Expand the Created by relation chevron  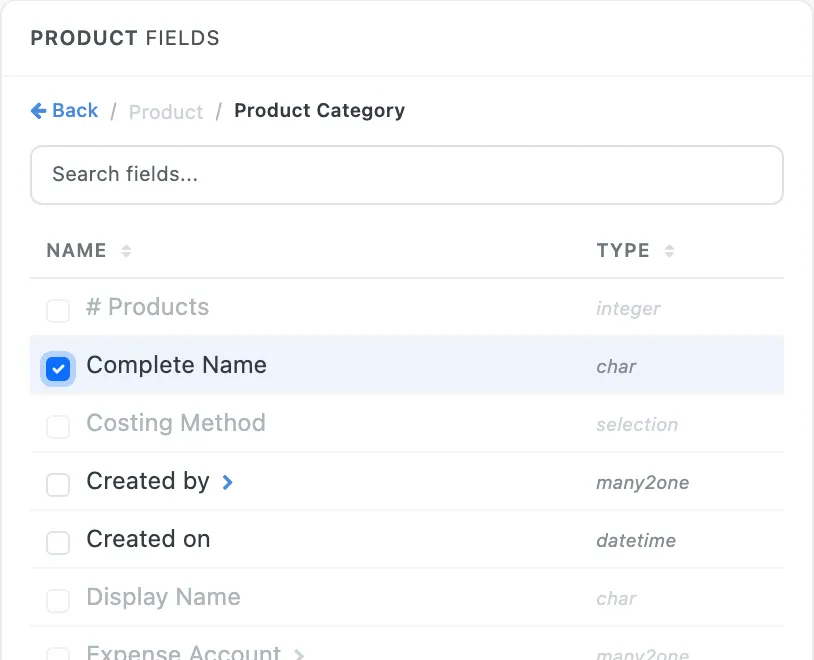(x=227, y=482)
